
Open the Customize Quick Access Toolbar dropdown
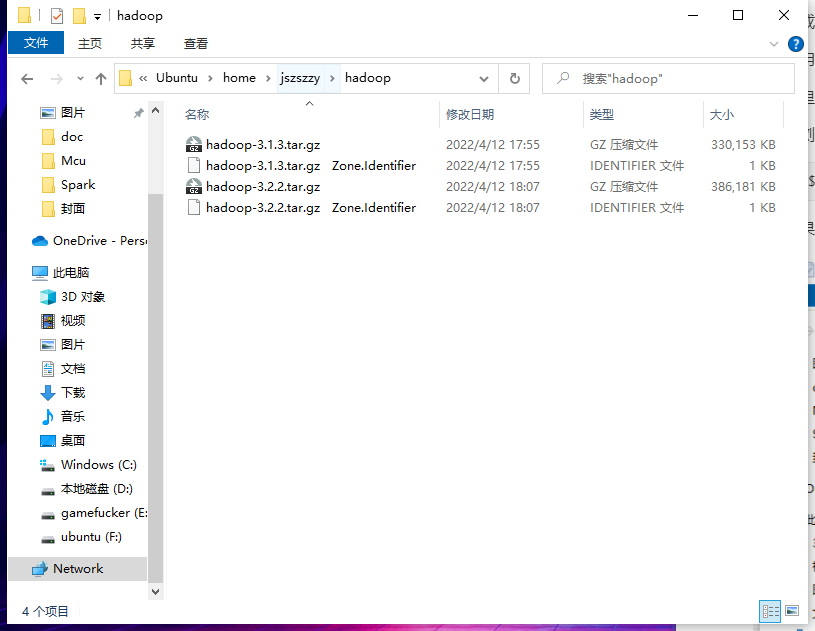click(x=97, y=17)
